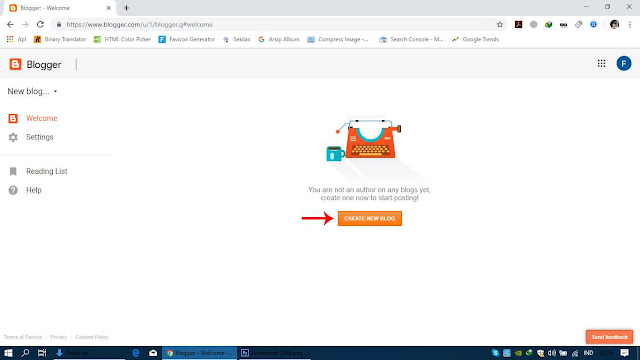Open the Apl apps bookmark
This screenshot has height=360, width=640.
(x=16, y=39)
